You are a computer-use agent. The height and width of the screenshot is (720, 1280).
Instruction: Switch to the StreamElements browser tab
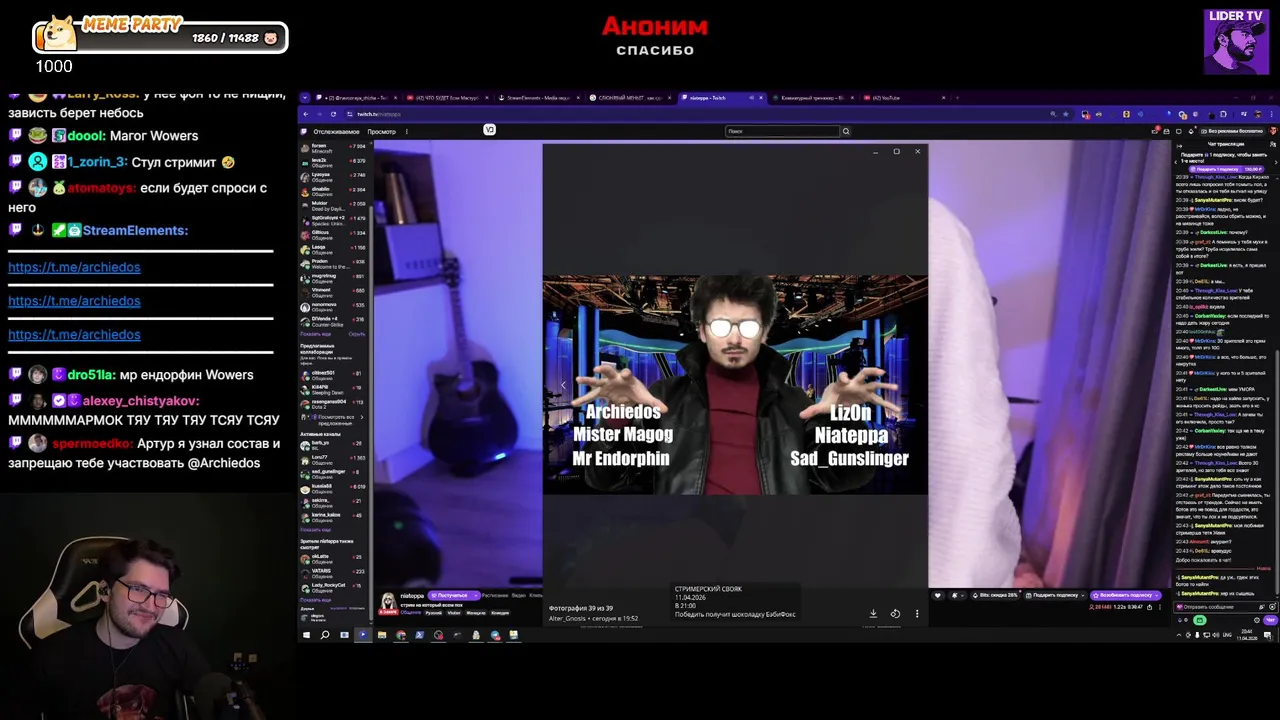click(540, 97)
